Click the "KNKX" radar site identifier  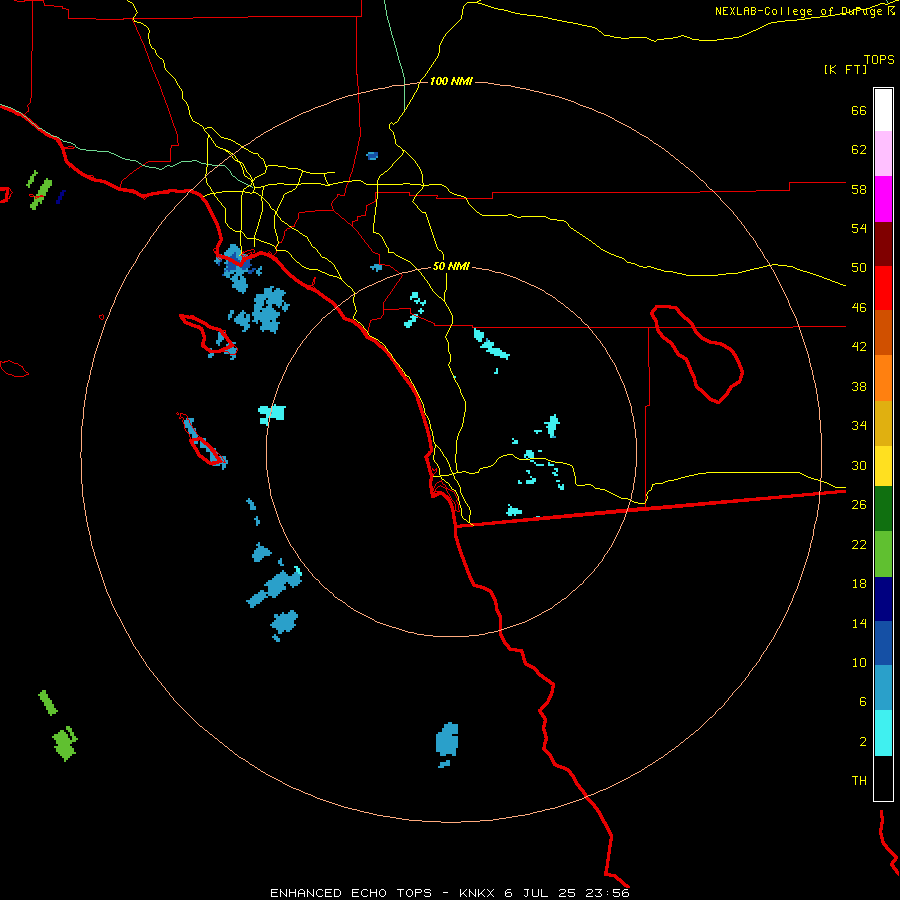click(479, 893)
